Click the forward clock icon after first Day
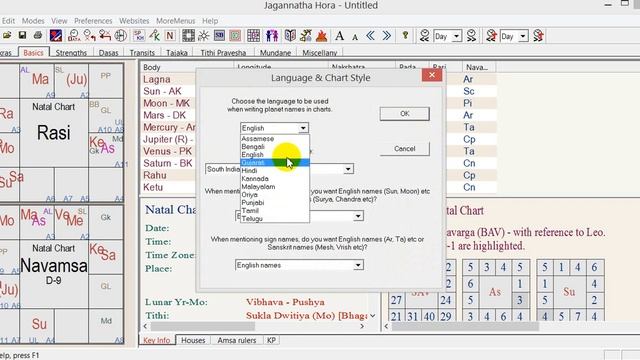 (471, 36)
